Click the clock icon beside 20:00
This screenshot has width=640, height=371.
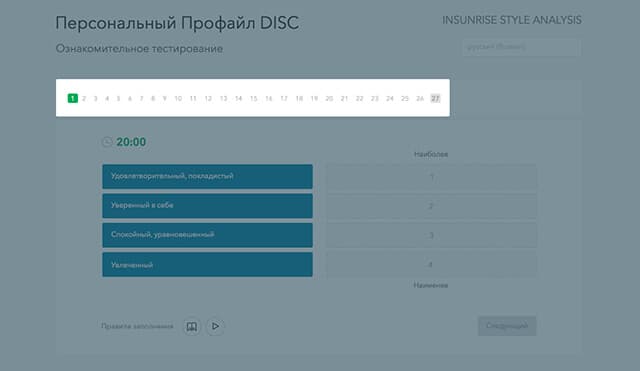[x=107, y=142]
